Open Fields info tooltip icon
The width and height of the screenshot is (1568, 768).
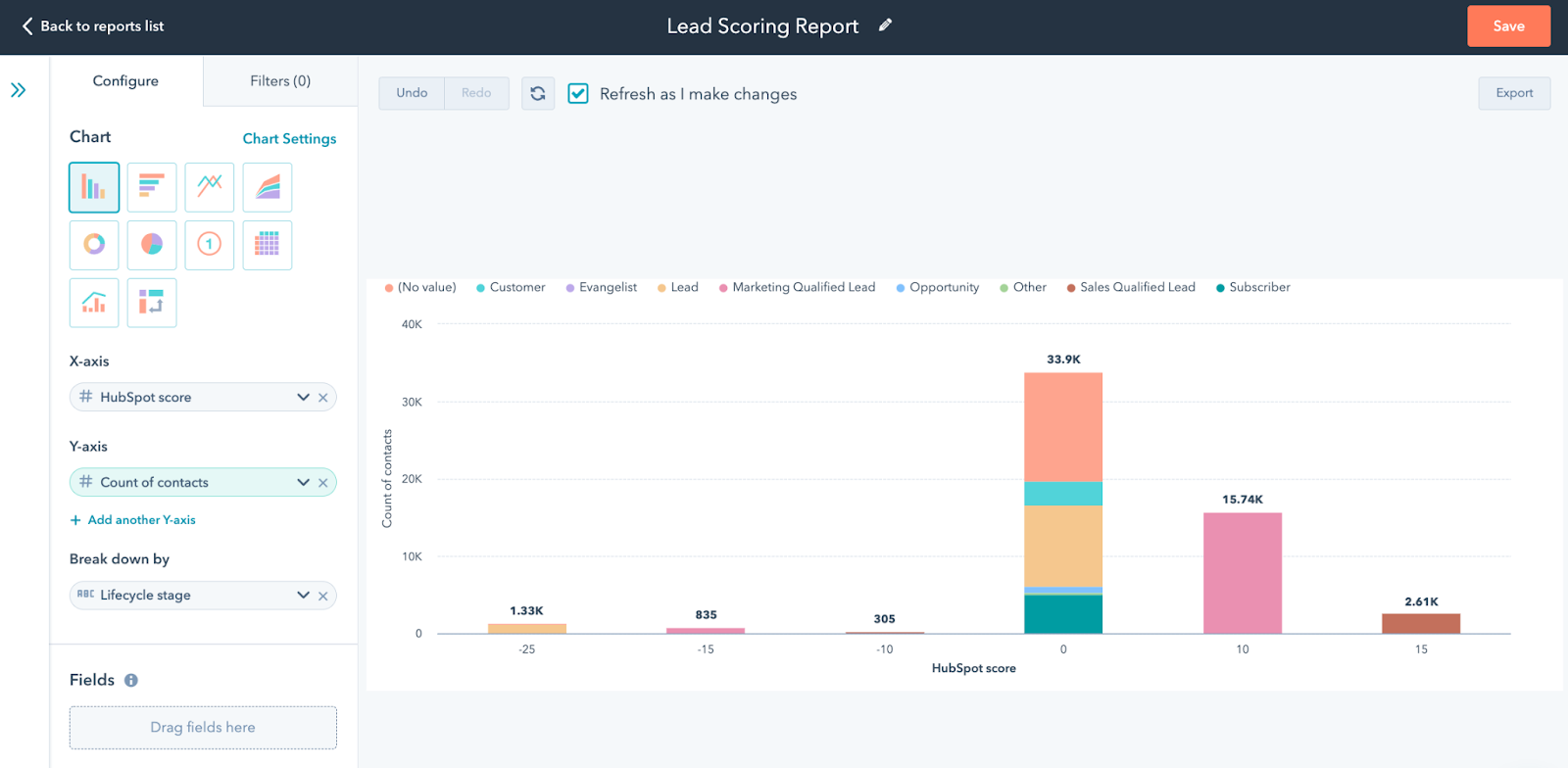(131, 680)
